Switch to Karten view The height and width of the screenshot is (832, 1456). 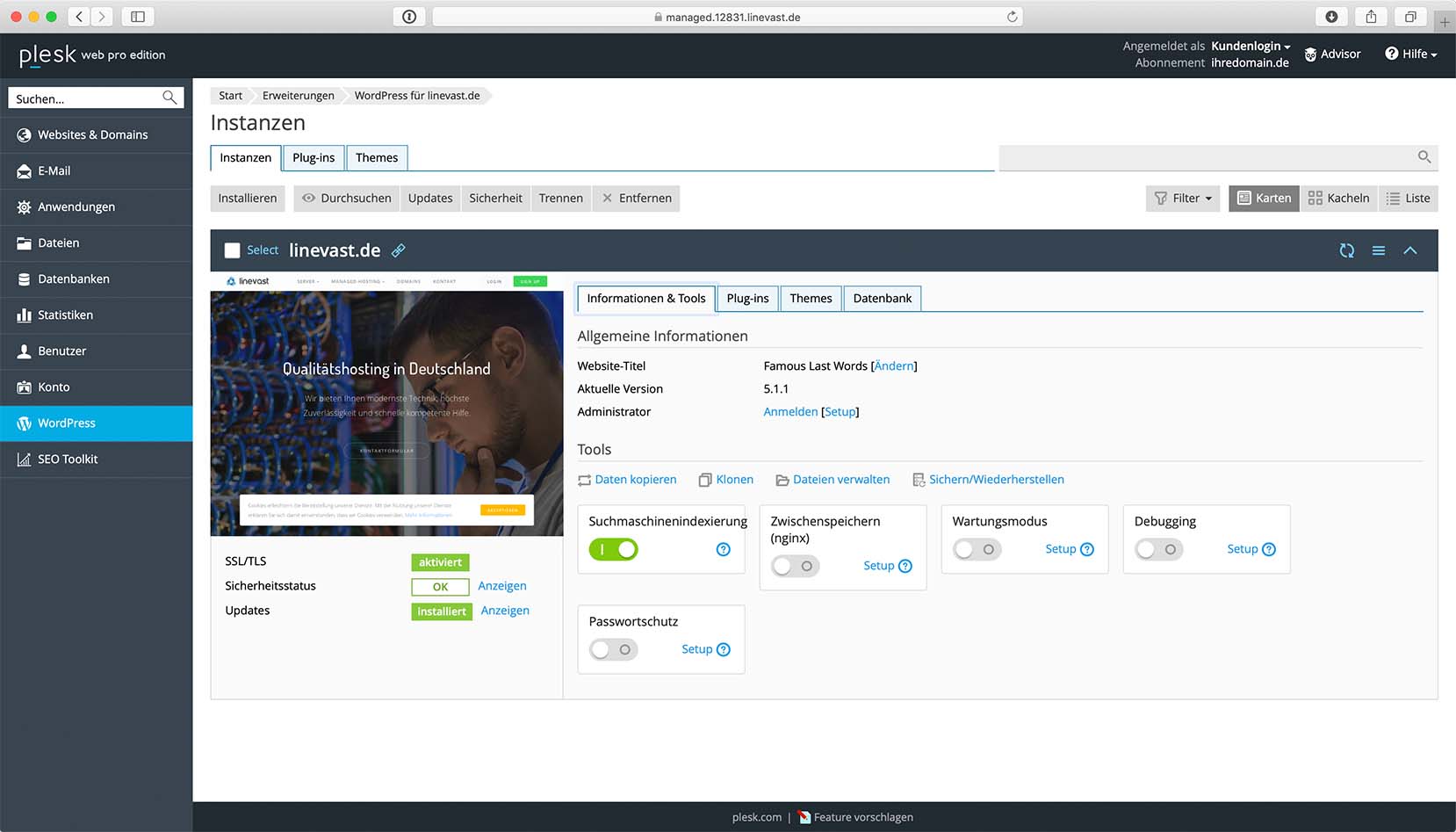point(1264,199)
